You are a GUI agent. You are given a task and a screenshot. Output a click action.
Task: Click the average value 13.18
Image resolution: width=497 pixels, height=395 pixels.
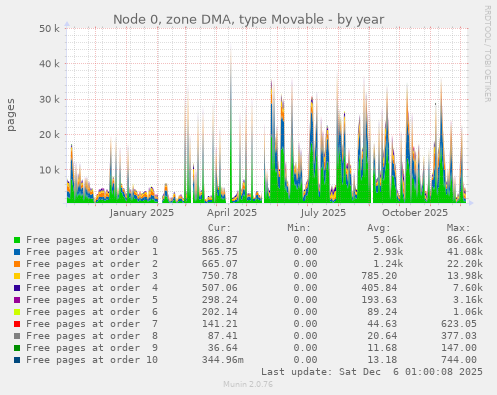382,360
